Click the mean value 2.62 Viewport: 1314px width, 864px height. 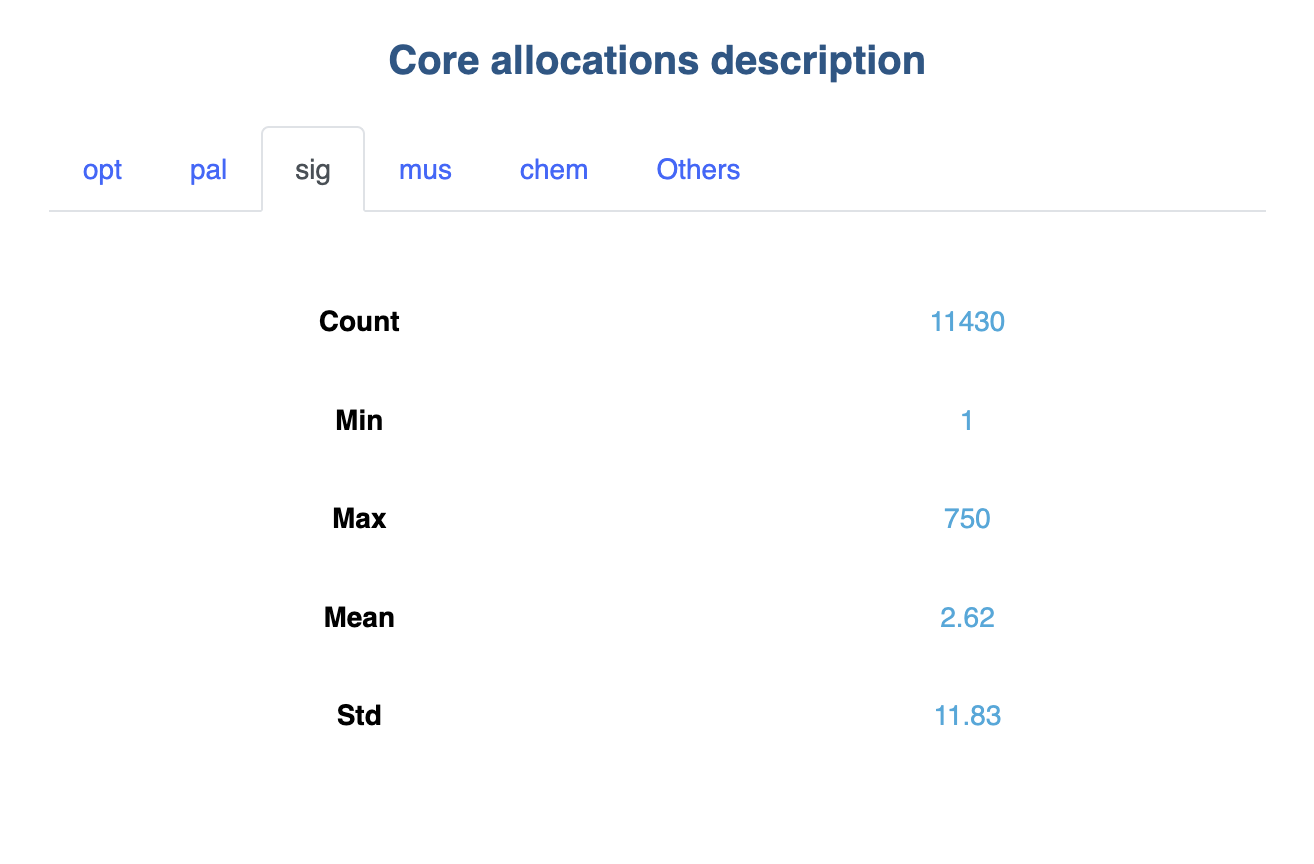(x=967, y=618)
